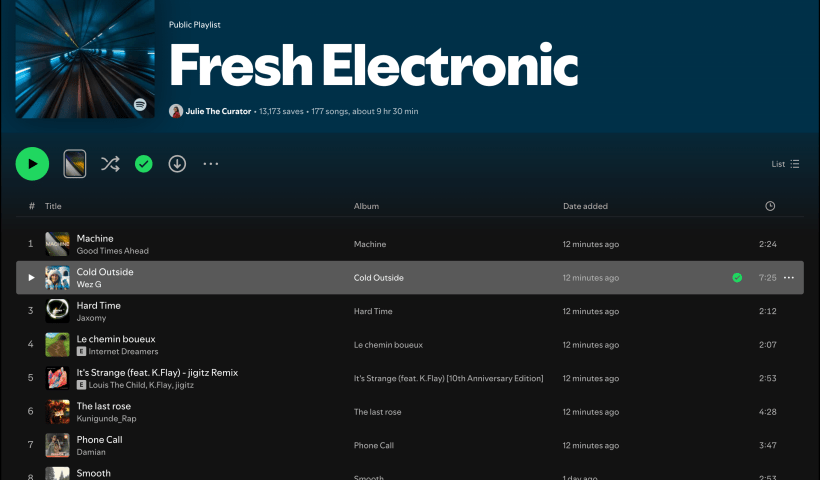Sort the track list by Album column
Image resolution: width=820 pixels, height=480 pixels.
pos(366,206)
